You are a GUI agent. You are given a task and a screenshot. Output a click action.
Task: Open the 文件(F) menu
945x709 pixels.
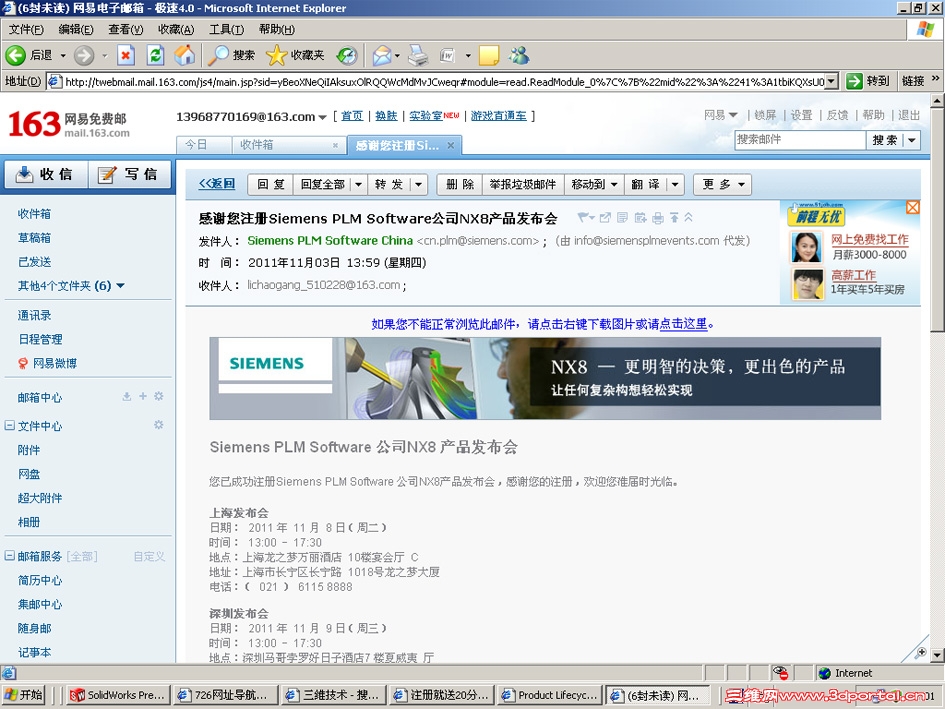coord(26,29)
